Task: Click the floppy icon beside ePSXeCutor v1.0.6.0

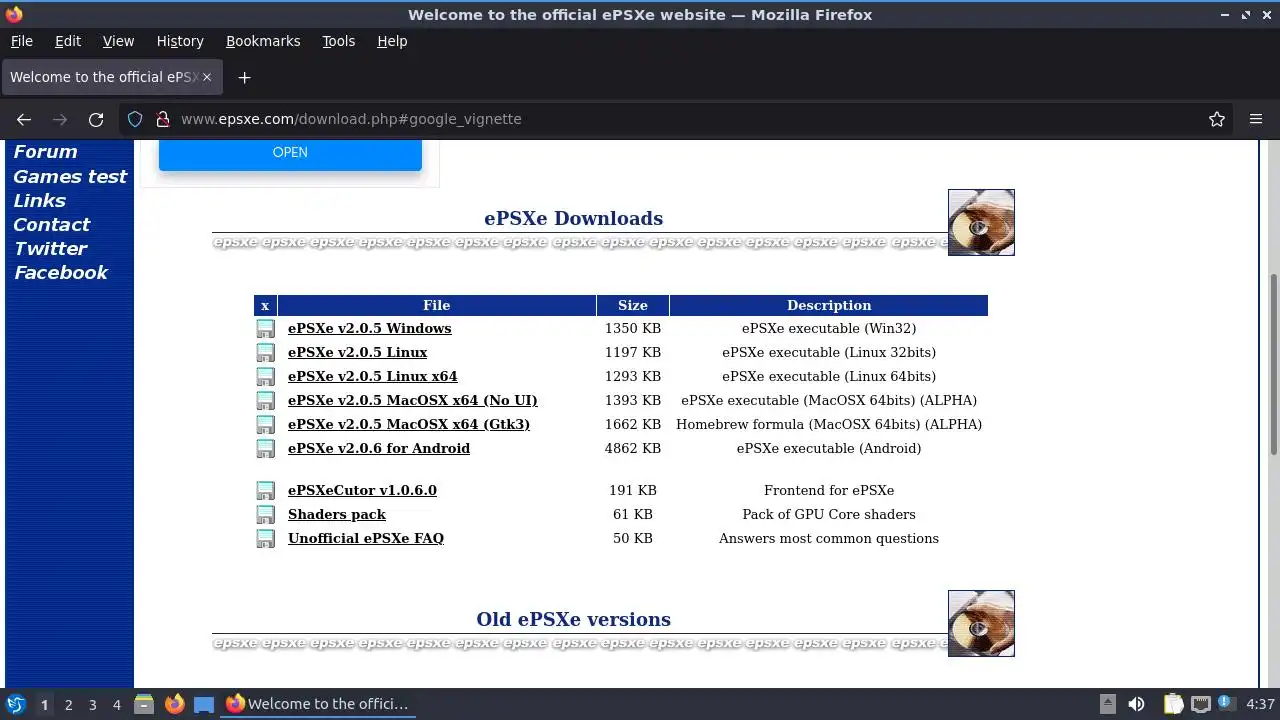Action: 265,490
